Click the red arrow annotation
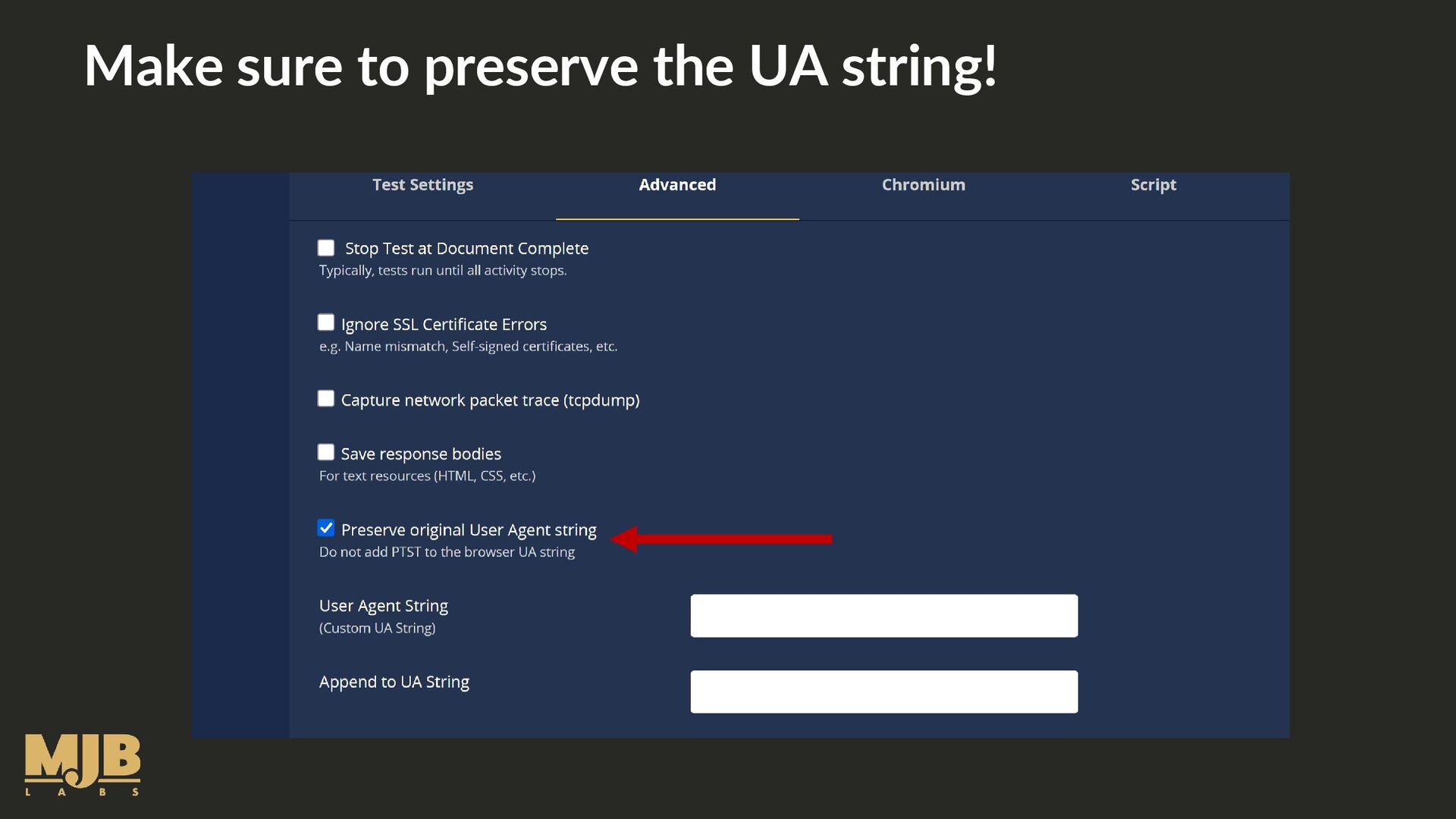1456x819 pixels. click(721, 539)
